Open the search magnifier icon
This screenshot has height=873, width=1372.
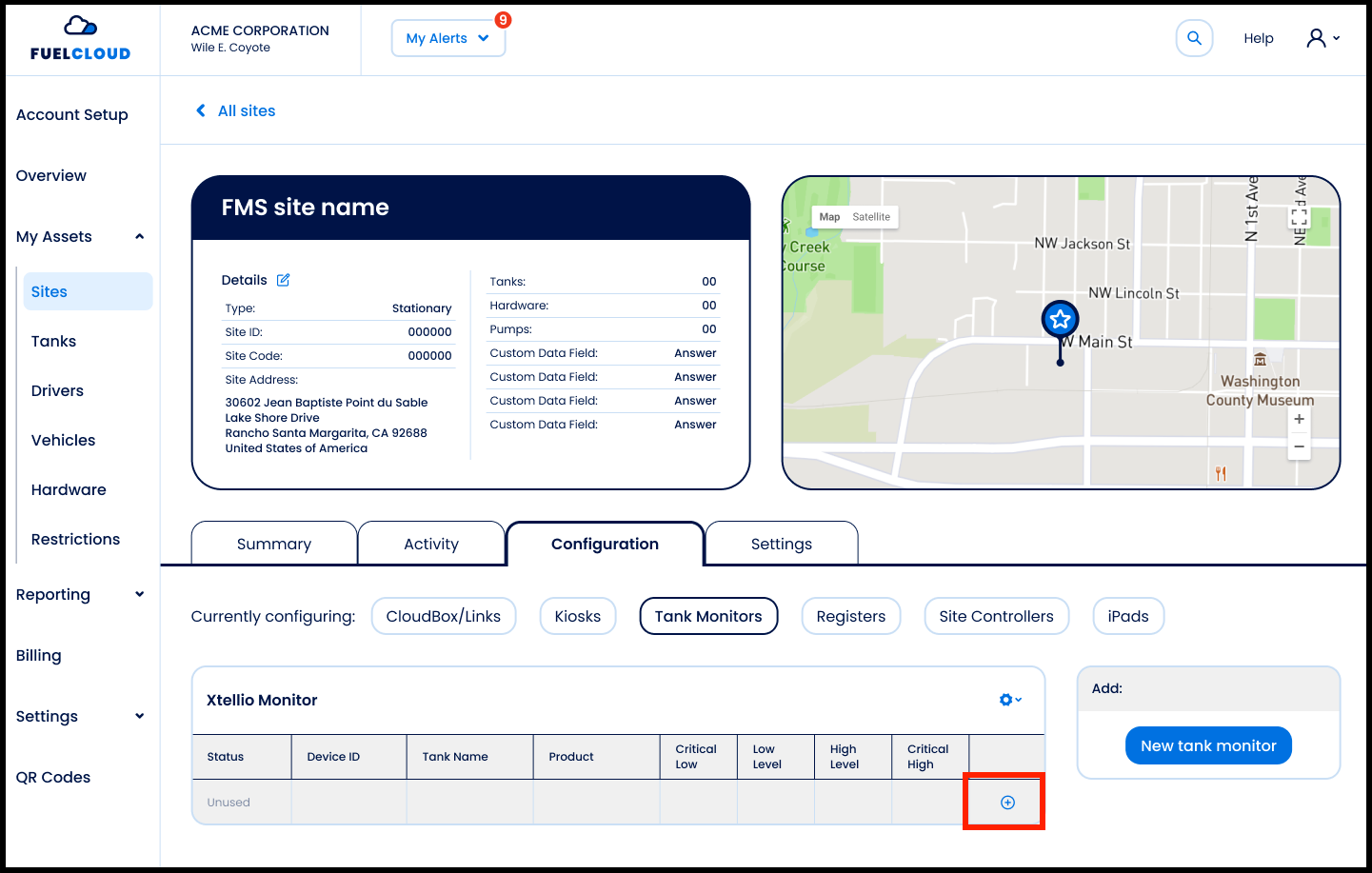coord(1194,39)
